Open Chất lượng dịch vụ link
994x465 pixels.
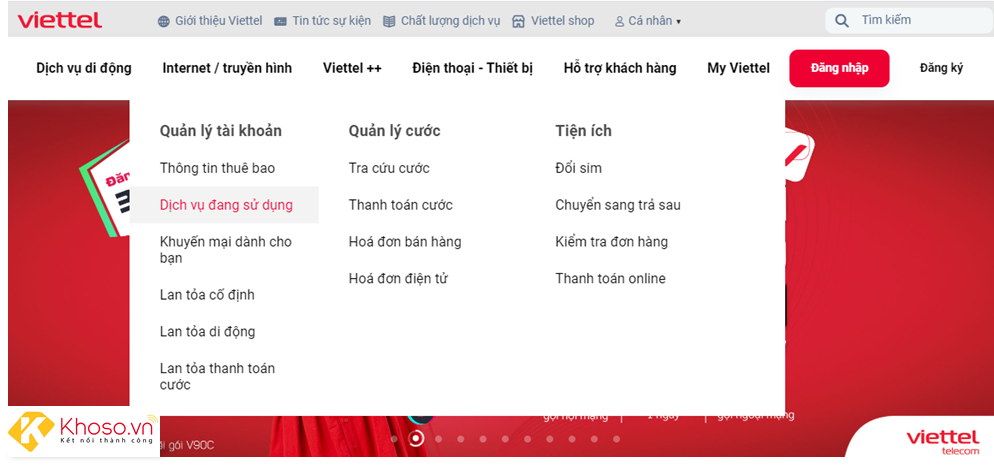tap(450, 21)
